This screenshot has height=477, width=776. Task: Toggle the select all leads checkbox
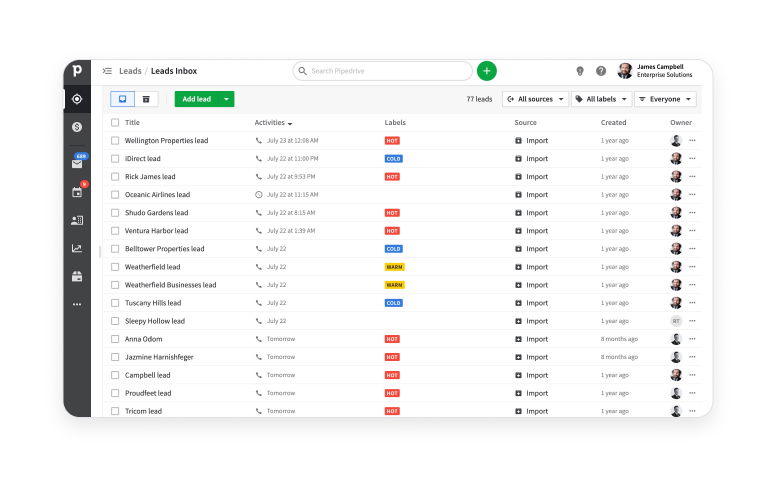click(115, 122)
